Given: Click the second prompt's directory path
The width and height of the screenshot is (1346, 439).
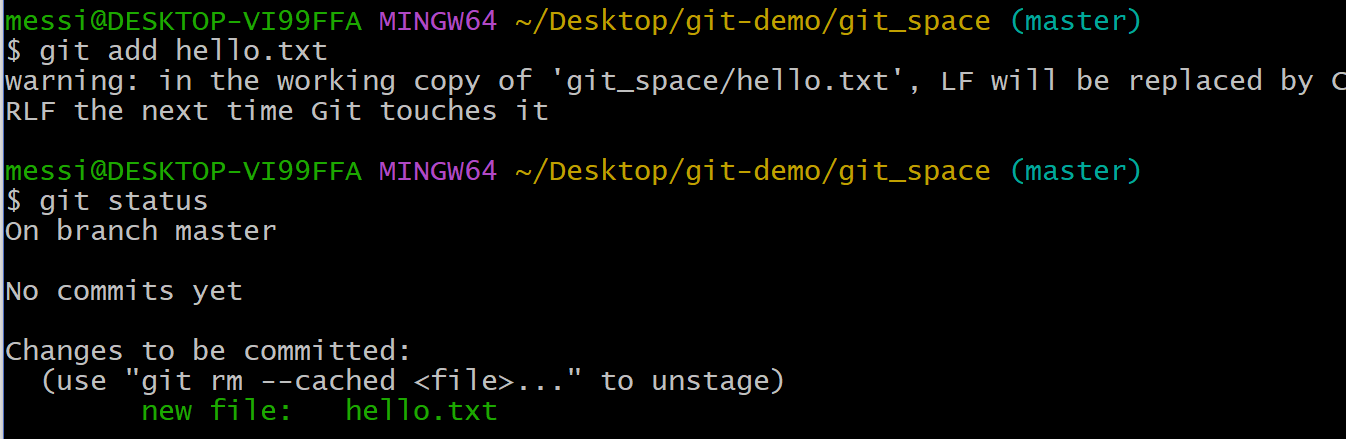Looking at the screenshot, I should 752,171.
